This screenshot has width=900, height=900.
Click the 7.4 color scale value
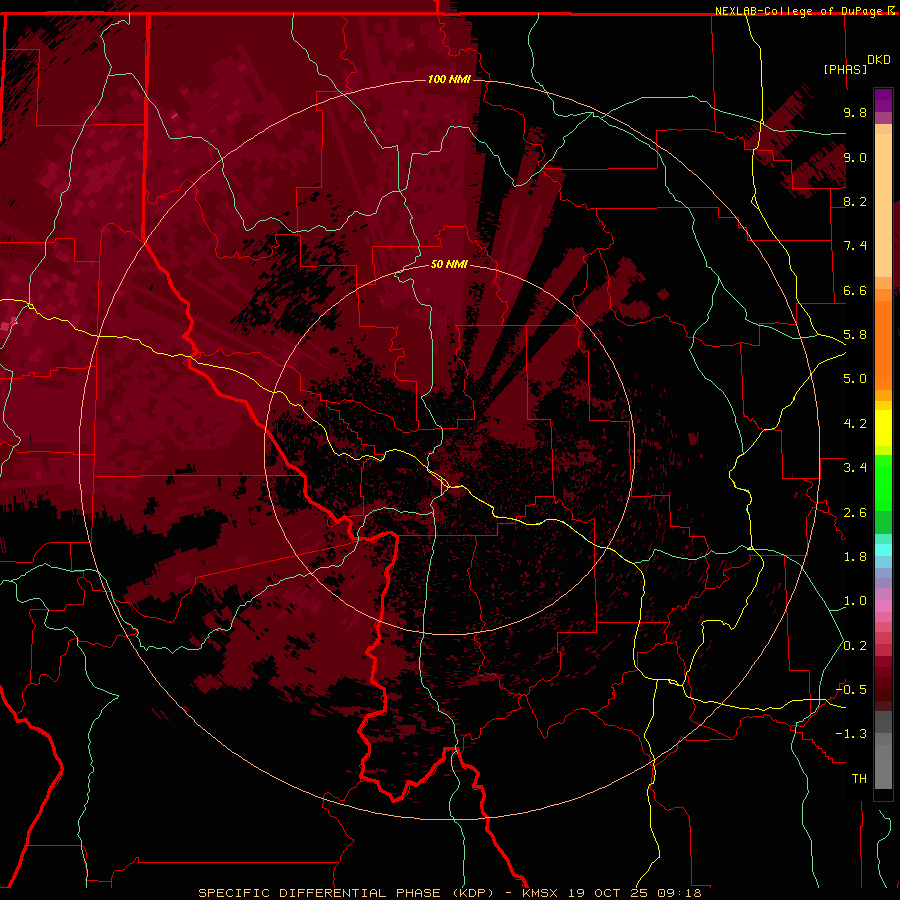pos(855,246)
